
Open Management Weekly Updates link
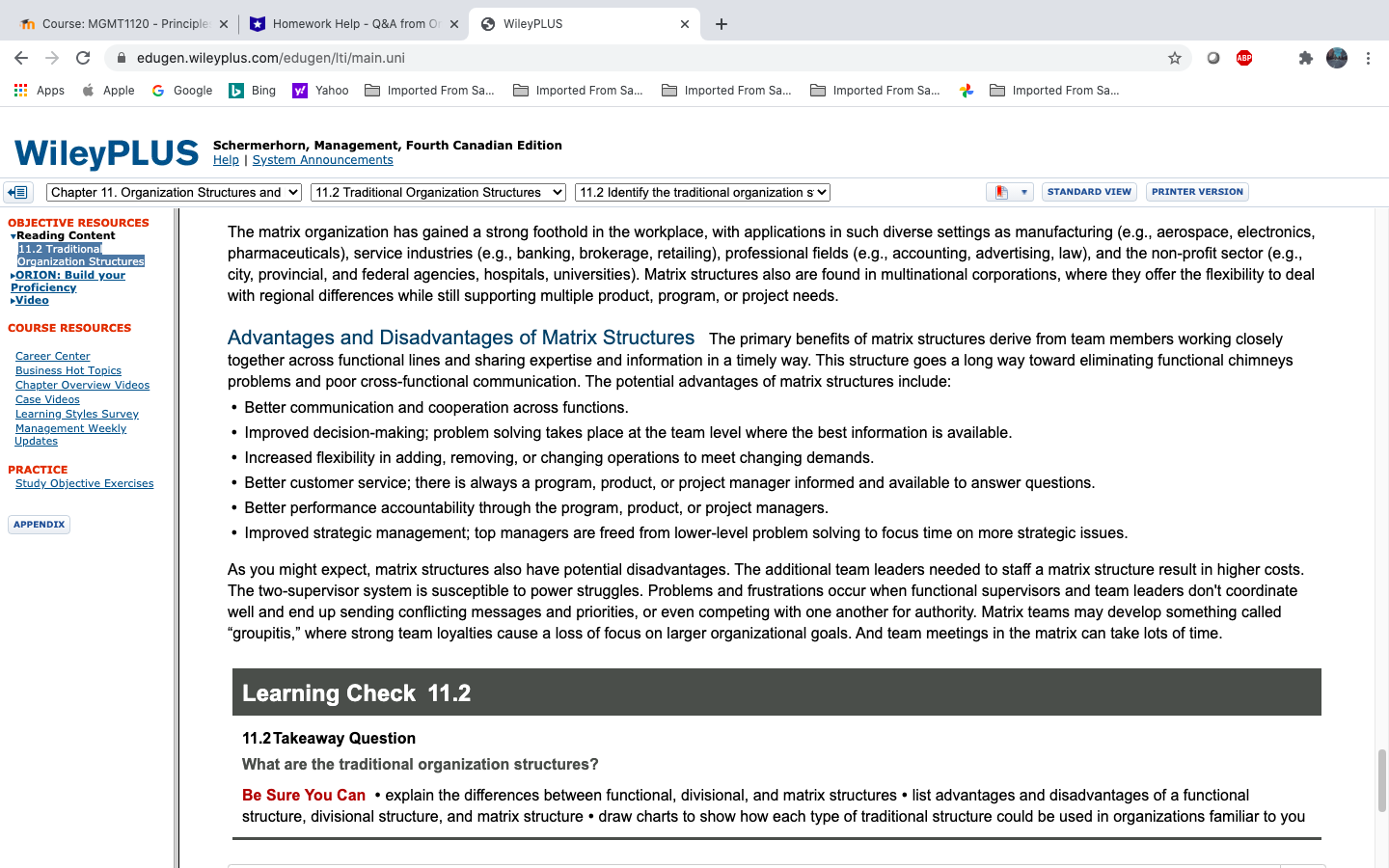[70, 434]
